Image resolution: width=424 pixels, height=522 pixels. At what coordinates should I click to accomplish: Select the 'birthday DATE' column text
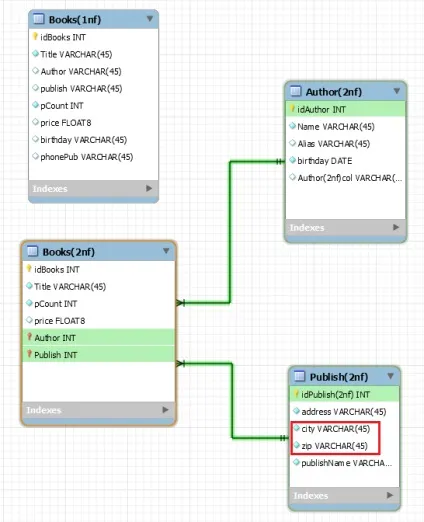pyautogui.click(x=325, y=161)
